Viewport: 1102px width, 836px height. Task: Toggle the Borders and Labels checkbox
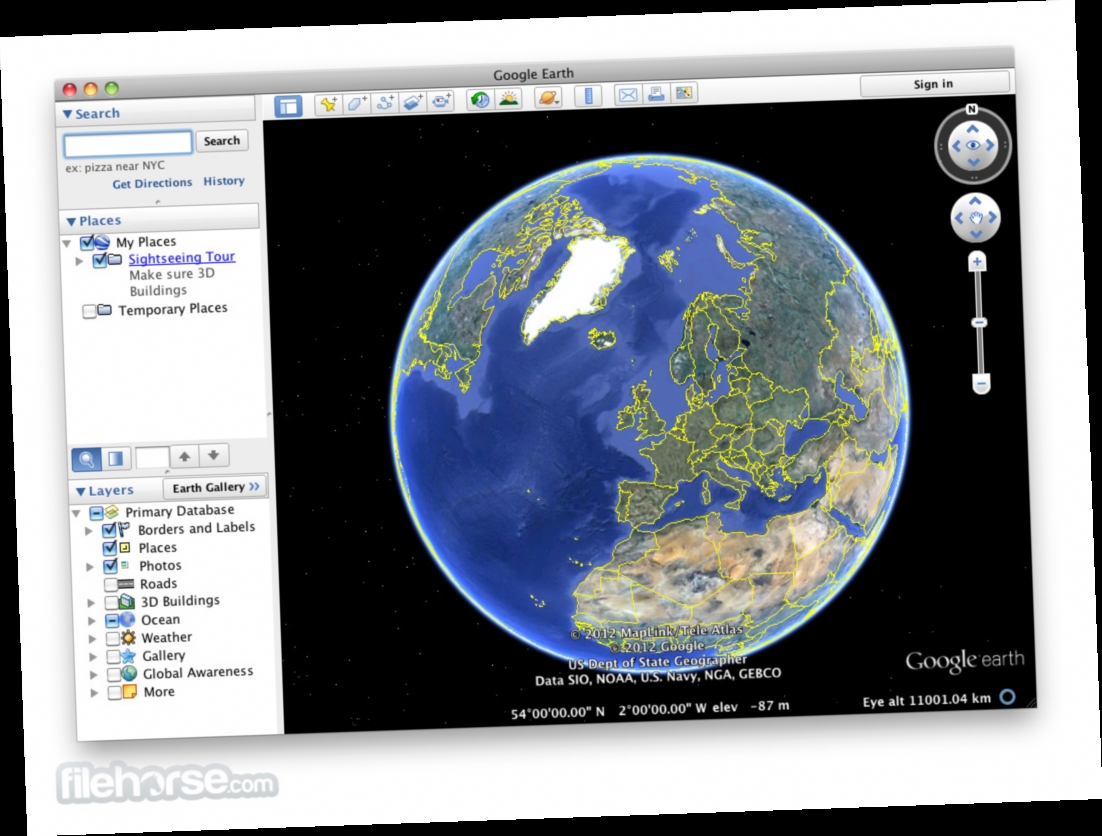pyautogui.click(x=109, y=530)
